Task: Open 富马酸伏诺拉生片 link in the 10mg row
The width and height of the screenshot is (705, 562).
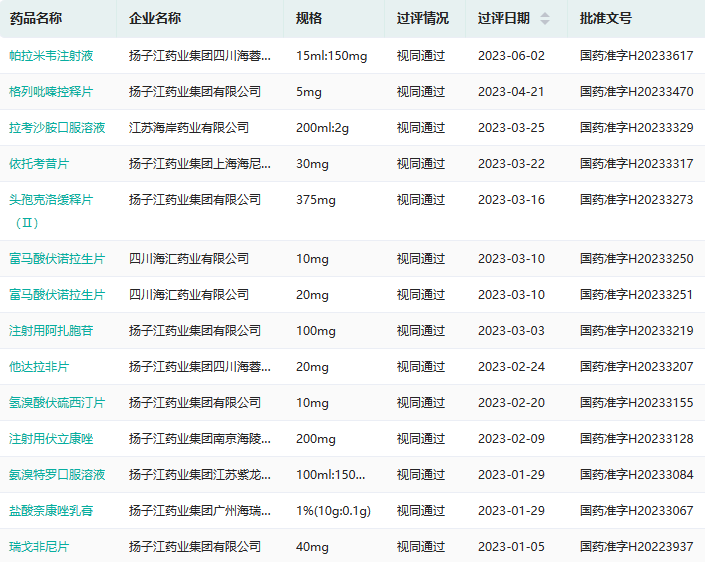Action: (57, 259)
